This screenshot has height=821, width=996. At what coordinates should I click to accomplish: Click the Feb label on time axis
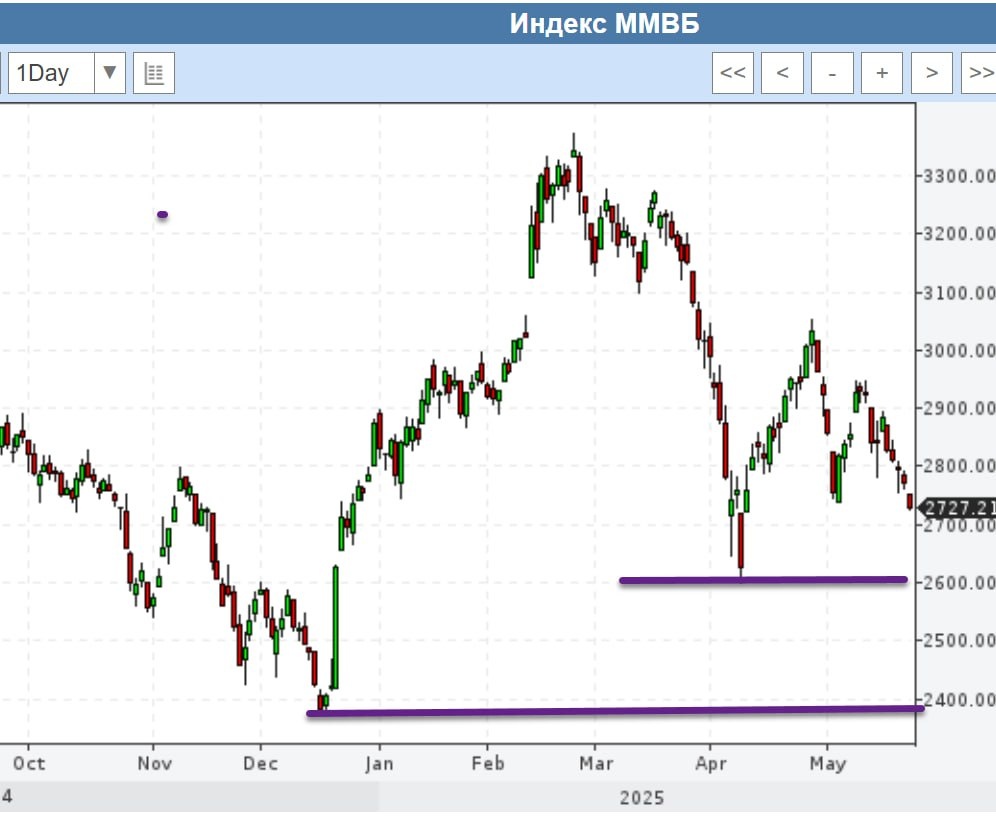[488, 763]
